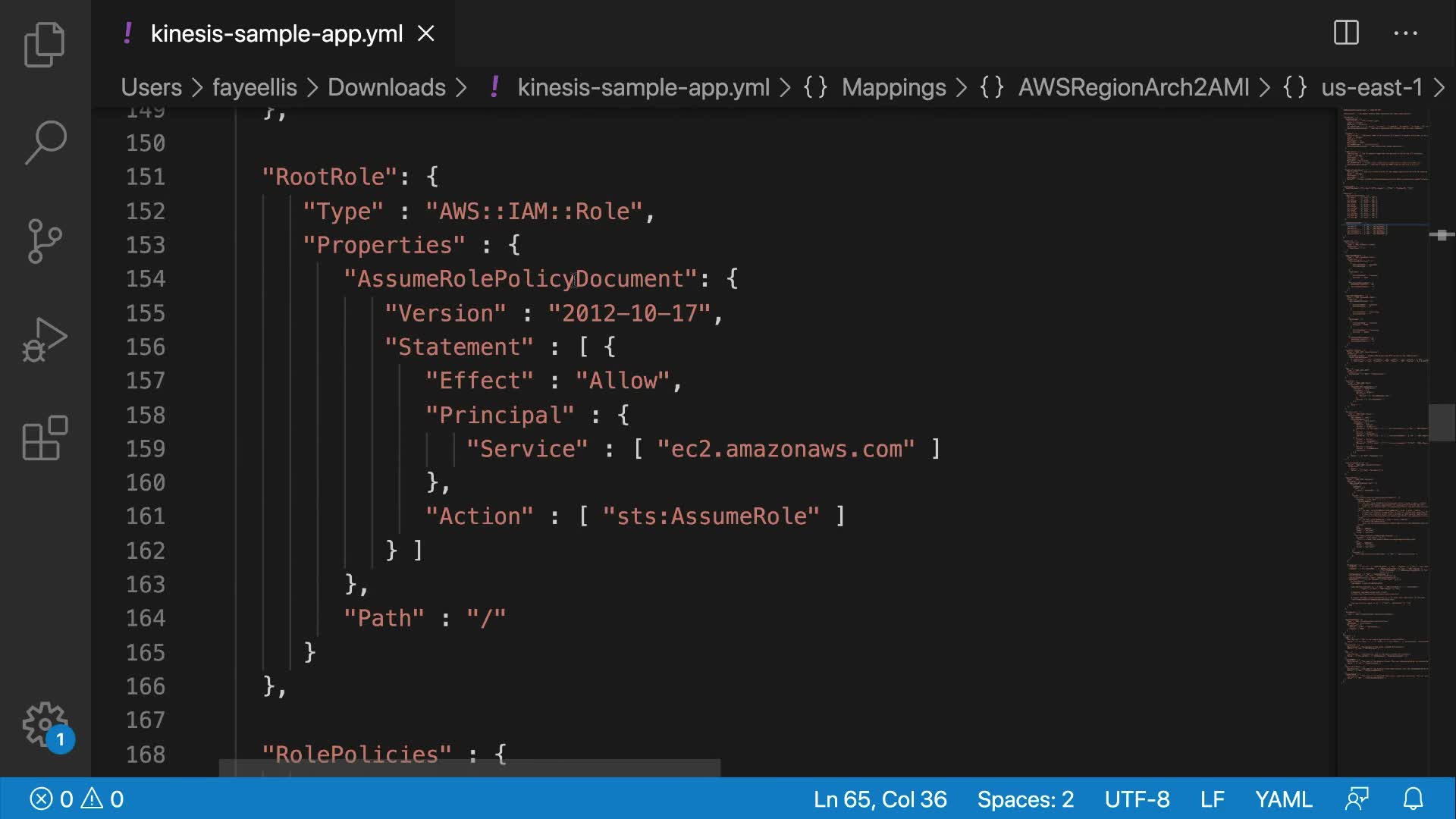Screen dimensions: 1456x819
Task: Change language mode from YAML
Action: (1283, 799)
